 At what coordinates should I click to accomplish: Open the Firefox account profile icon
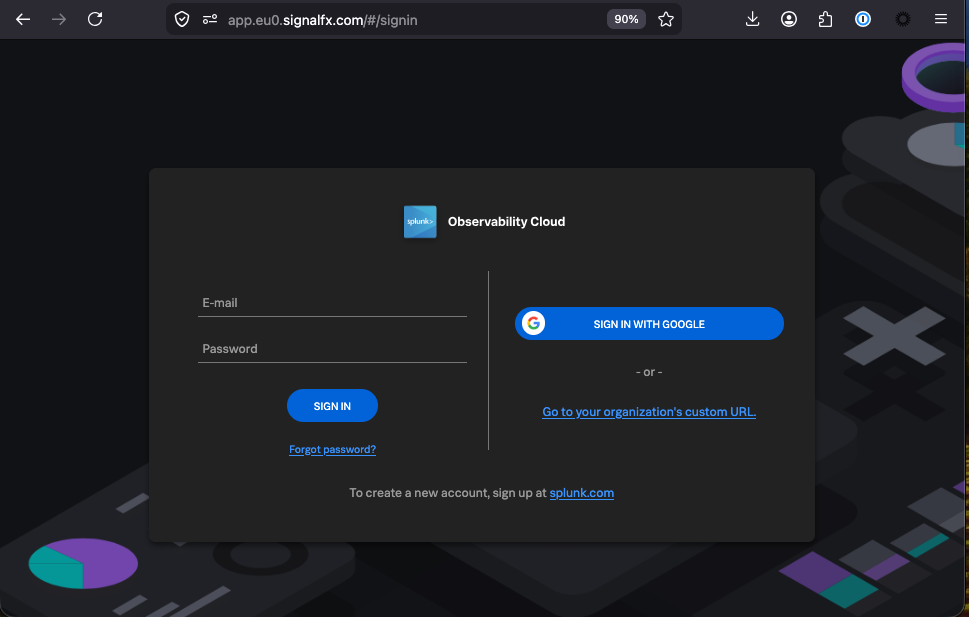click(x=789, y=19)
